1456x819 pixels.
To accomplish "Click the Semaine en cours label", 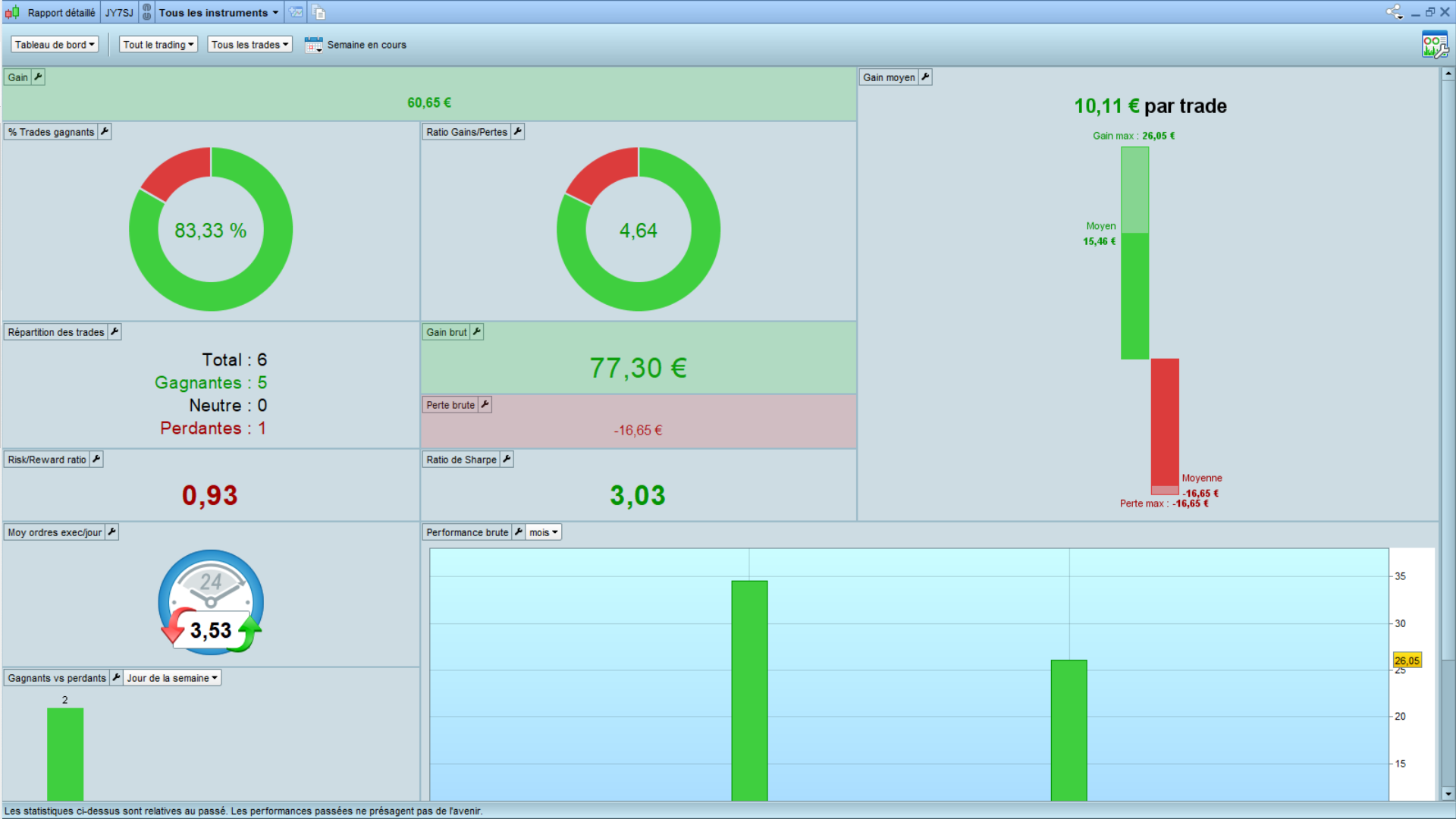I will (366, 45).
